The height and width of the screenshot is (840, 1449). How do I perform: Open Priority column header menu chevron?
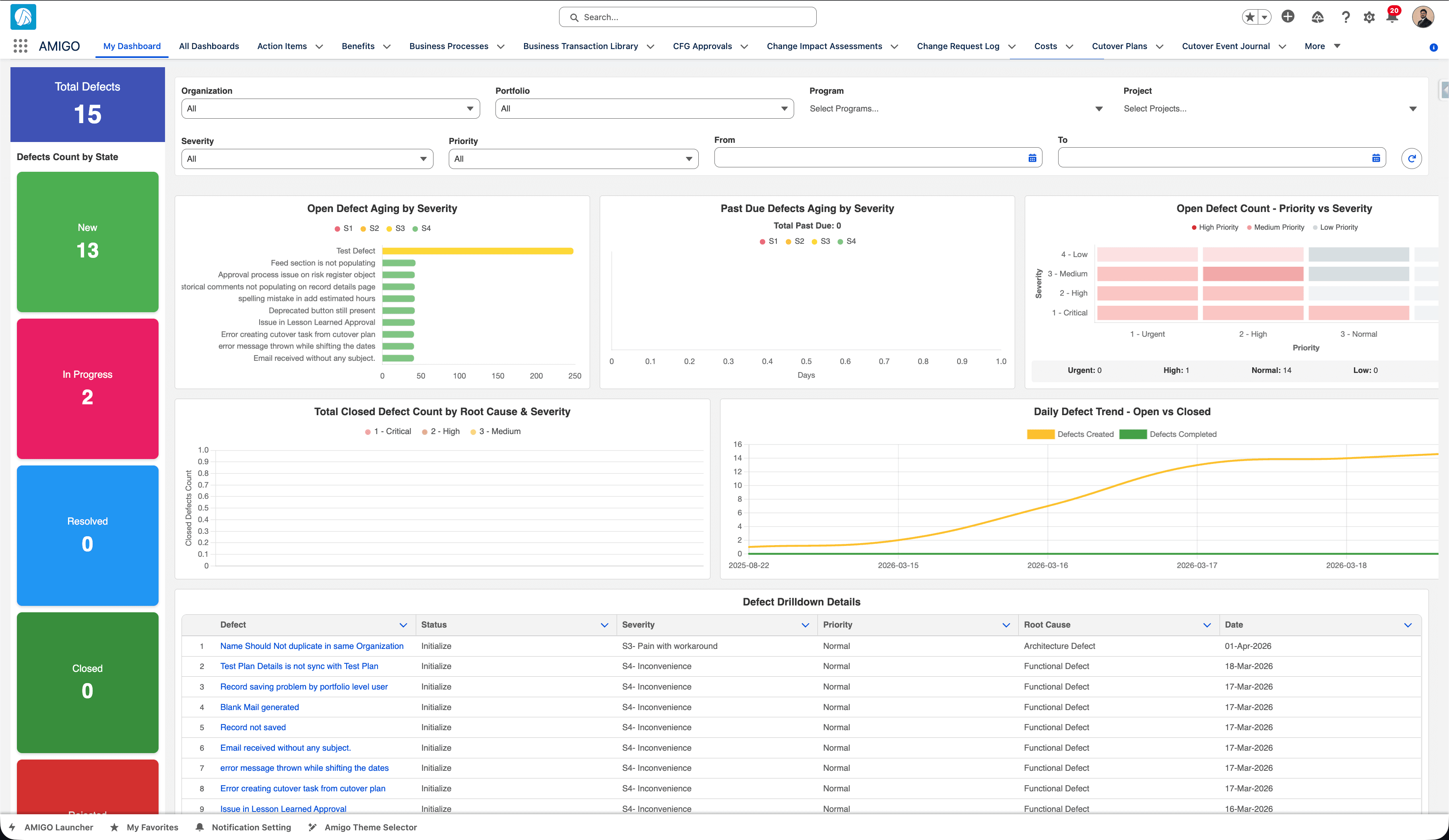(1006, 625)
